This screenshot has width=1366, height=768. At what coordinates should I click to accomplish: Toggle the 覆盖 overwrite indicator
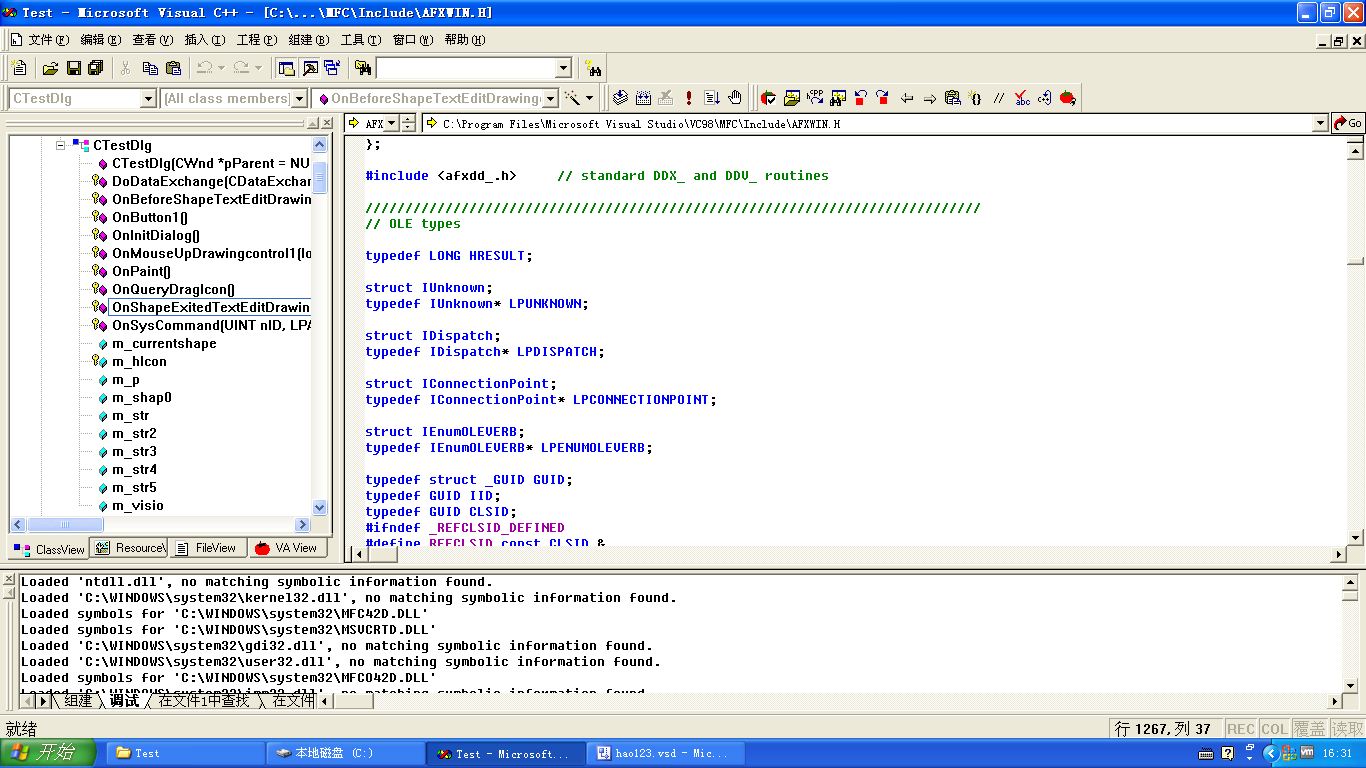point(1309,729)
